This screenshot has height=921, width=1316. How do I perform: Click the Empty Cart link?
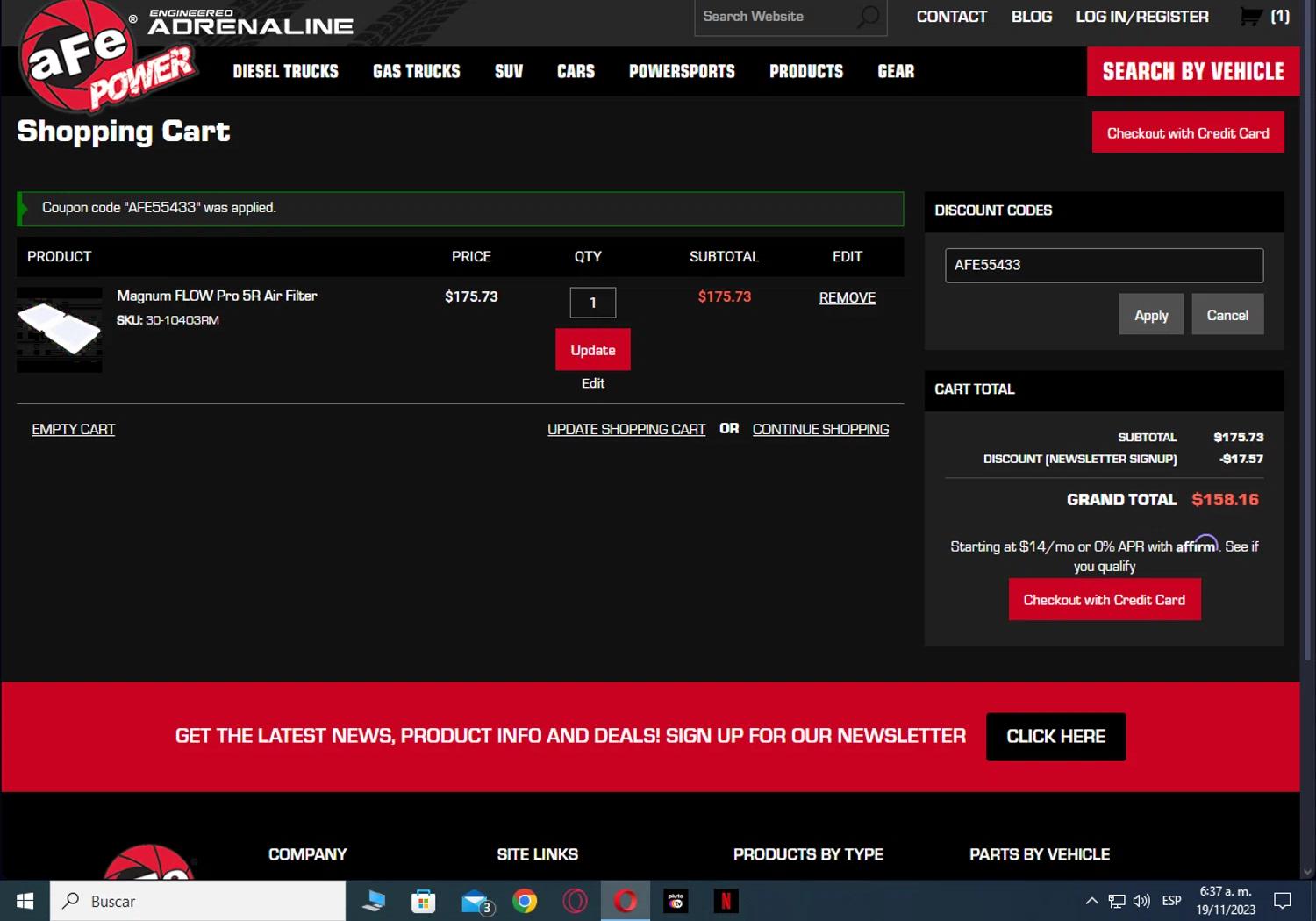[x=74, y=430]
